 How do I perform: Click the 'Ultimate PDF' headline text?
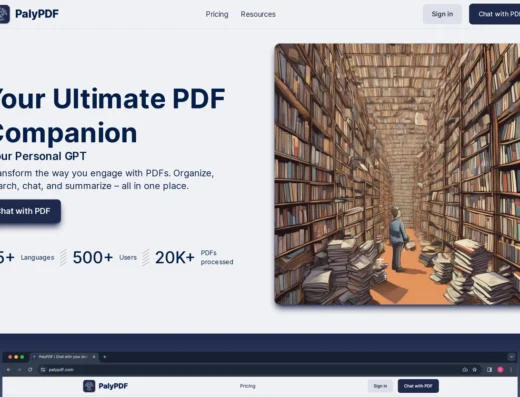point(139,99)
